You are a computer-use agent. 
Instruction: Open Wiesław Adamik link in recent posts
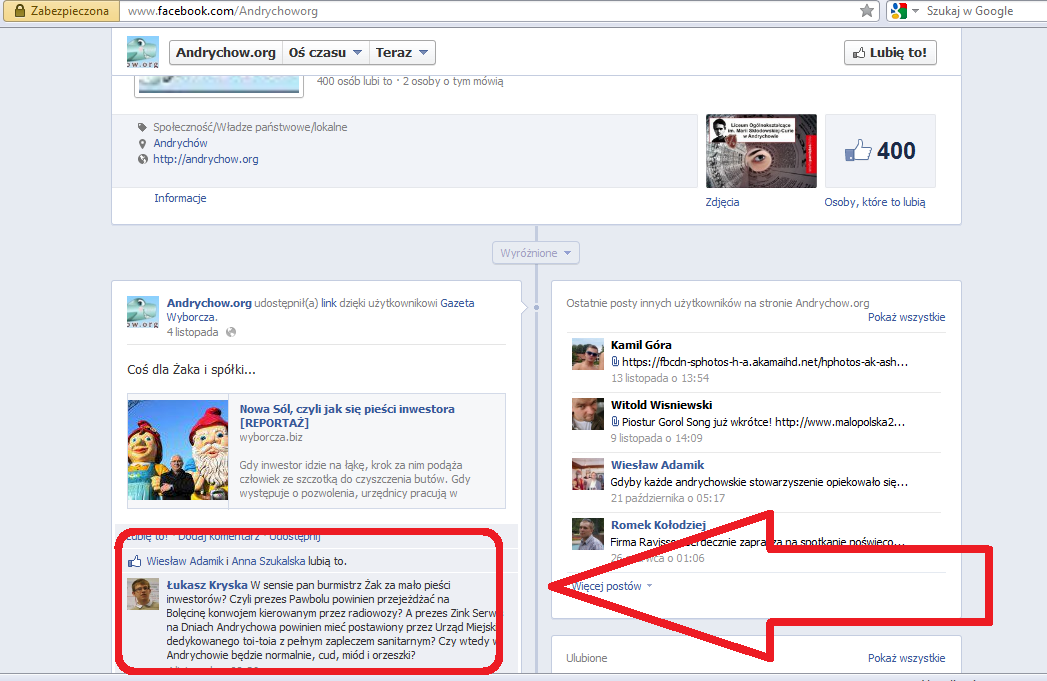pos(658,465)
